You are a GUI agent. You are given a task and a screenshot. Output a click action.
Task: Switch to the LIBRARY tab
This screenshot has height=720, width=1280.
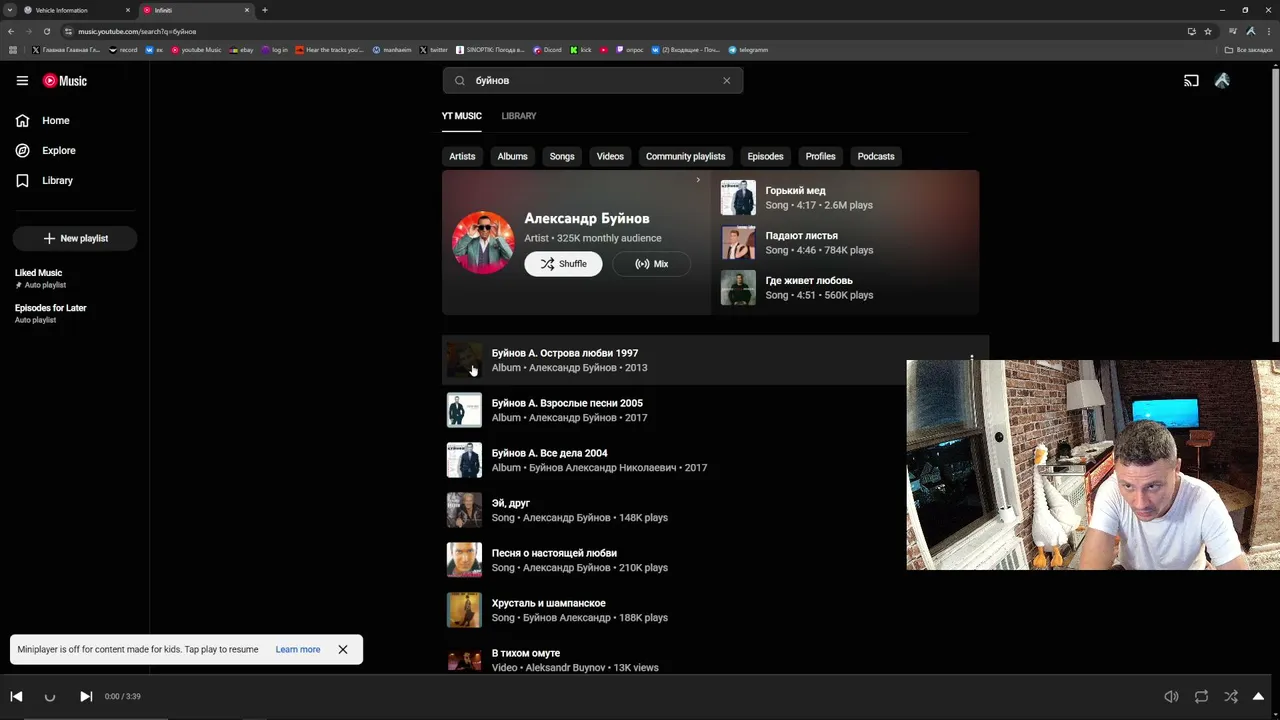pyautogui.click(x=519, y=116)
